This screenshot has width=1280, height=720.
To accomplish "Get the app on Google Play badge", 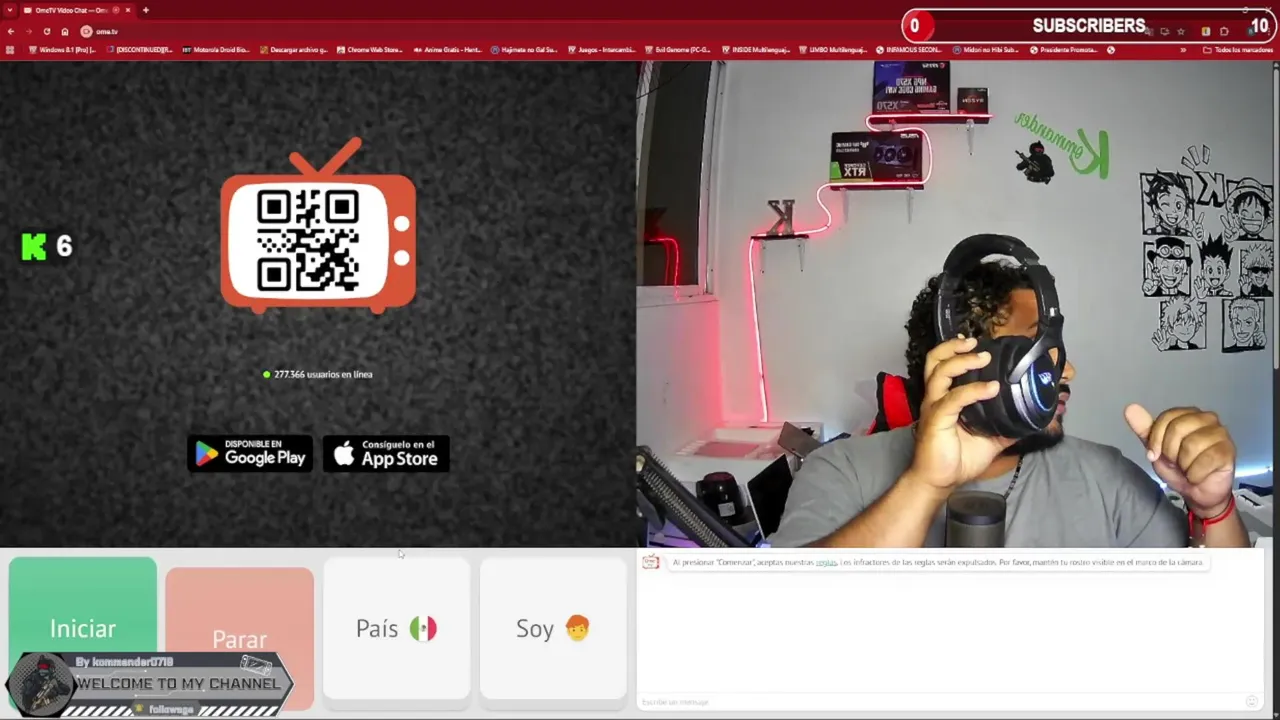I will 250,454.
